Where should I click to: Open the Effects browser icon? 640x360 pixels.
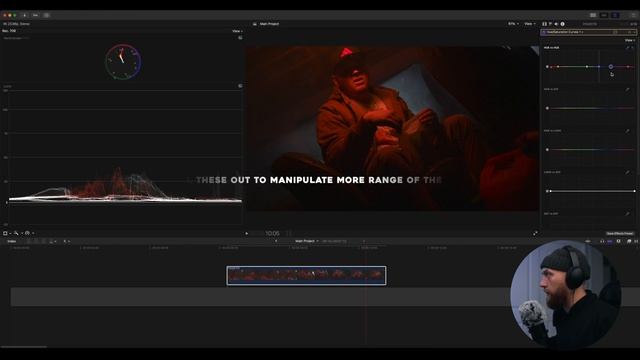point(629,241)
